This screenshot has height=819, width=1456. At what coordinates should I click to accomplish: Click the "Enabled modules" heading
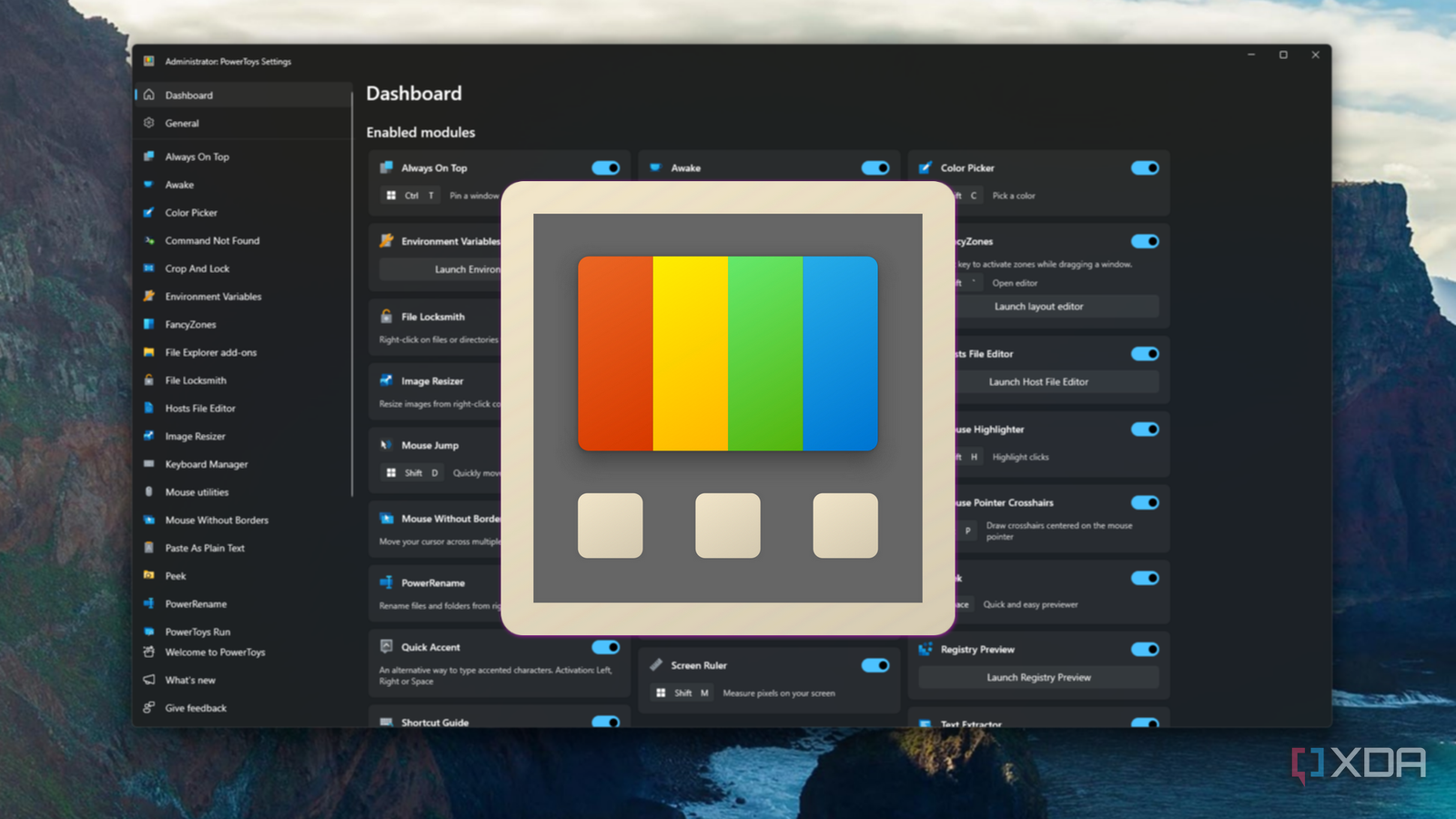tap(420, 132)
